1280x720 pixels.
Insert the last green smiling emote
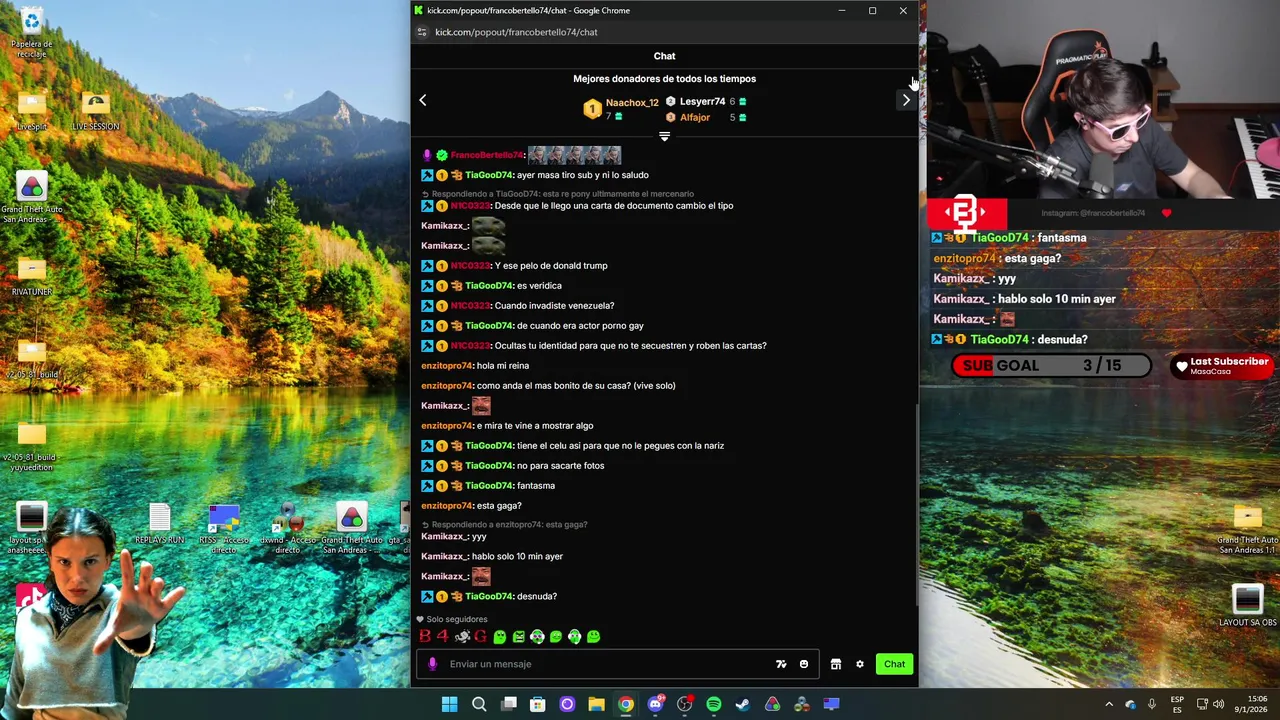[x=593, y=636]
